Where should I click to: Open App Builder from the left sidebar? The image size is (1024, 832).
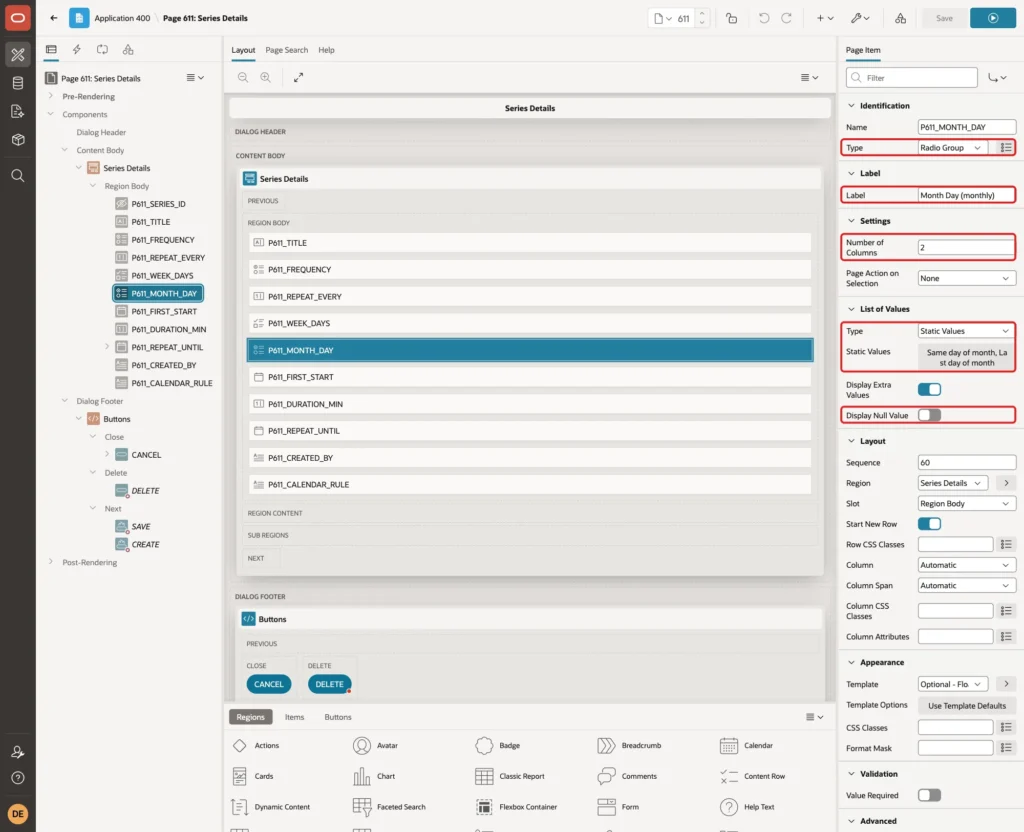(18, 54)
